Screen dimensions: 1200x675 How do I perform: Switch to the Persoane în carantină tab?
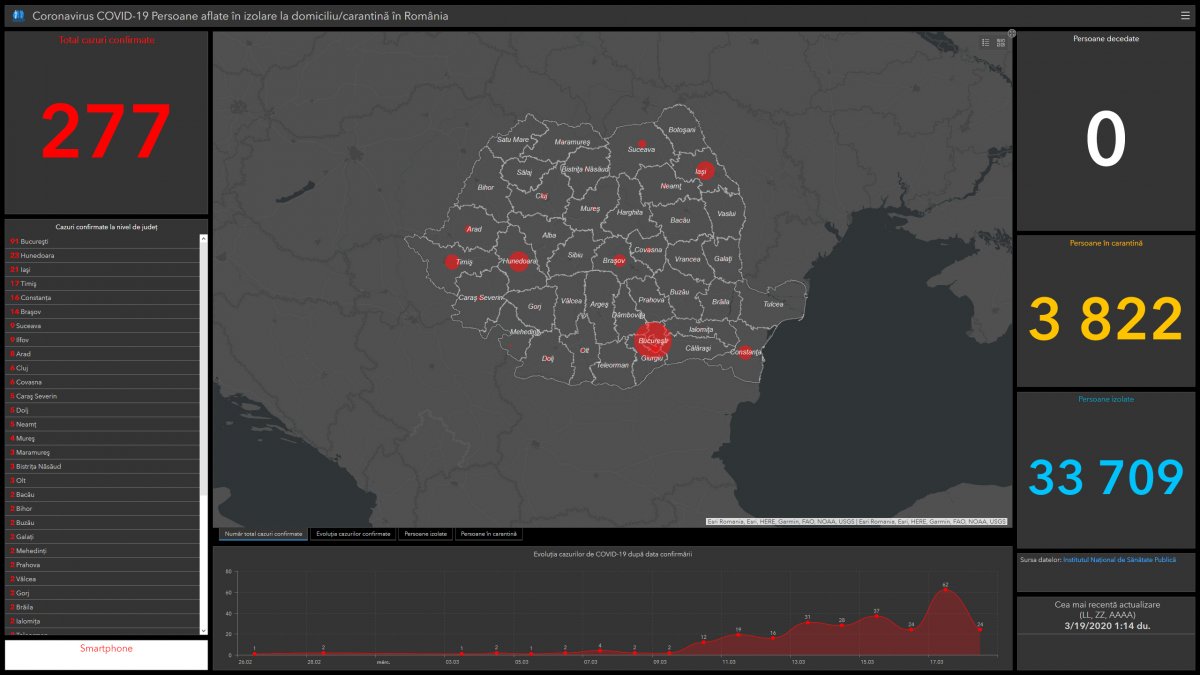tap(488, 534)
